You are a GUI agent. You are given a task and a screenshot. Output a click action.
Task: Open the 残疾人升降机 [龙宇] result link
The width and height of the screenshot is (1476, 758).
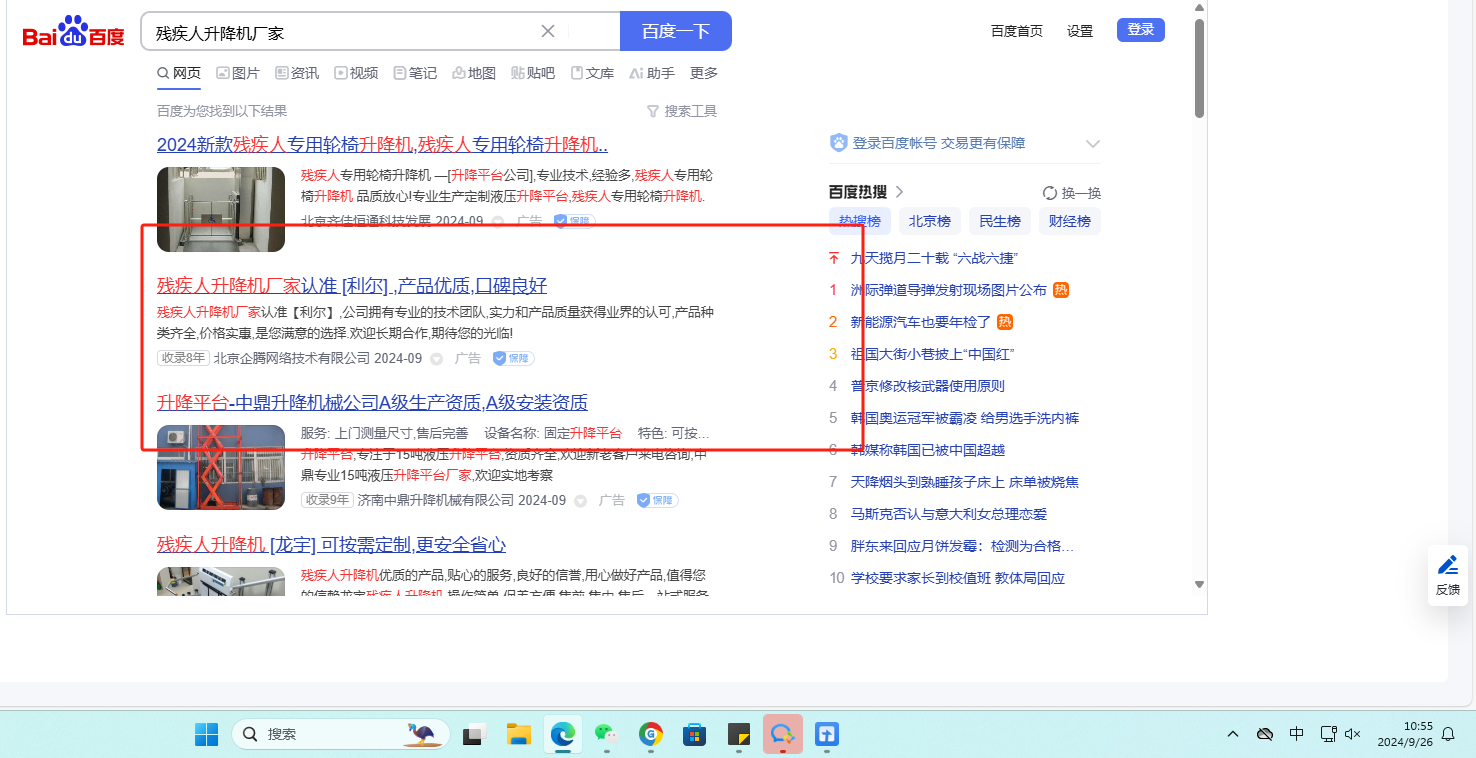pyautogui.click(x=331, y=545)
